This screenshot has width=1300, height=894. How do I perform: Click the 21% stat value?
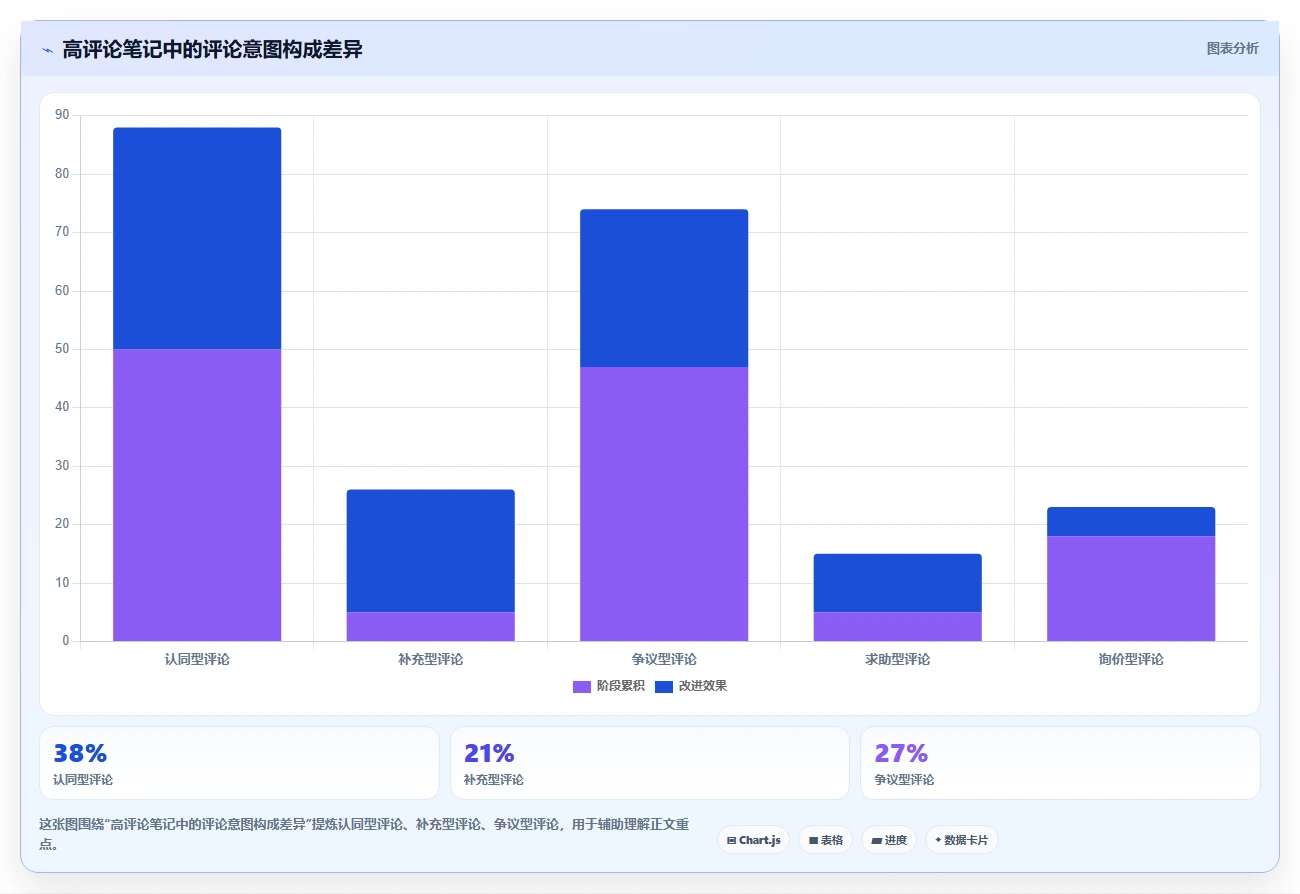(489, 753)
